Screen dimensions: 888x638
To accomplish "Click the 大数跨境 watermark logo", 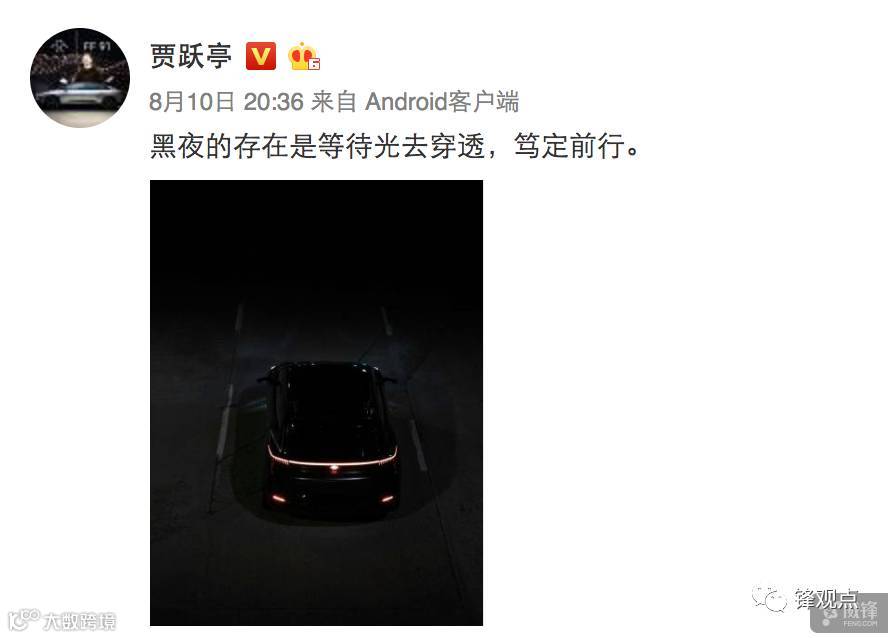I will pyautogui.click(x=23, y=620).
